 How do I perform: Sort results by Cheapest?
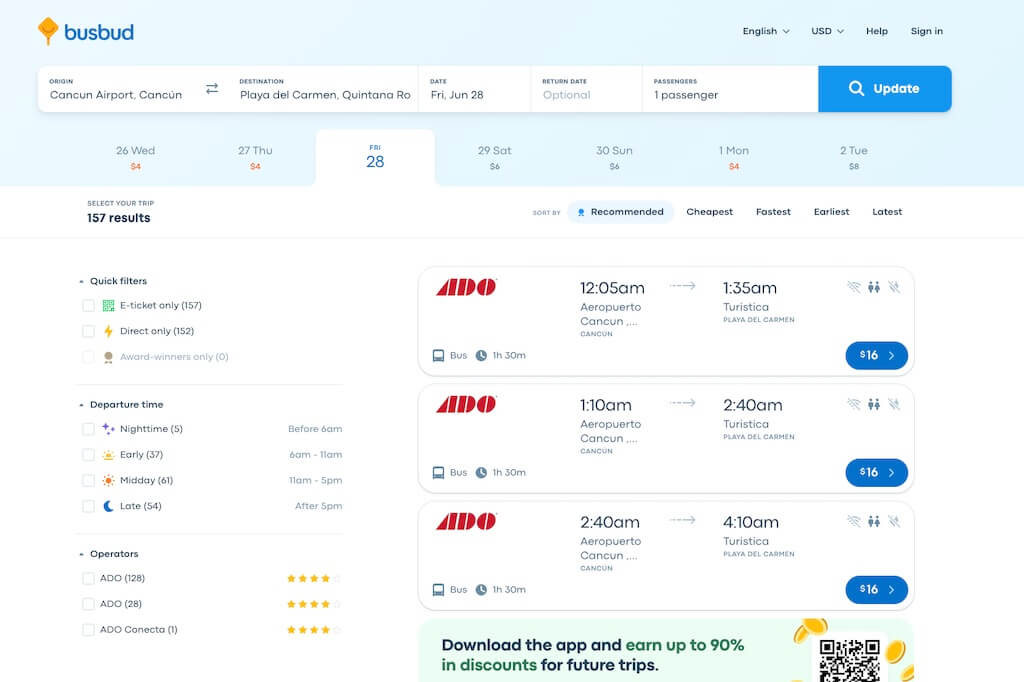709,212
